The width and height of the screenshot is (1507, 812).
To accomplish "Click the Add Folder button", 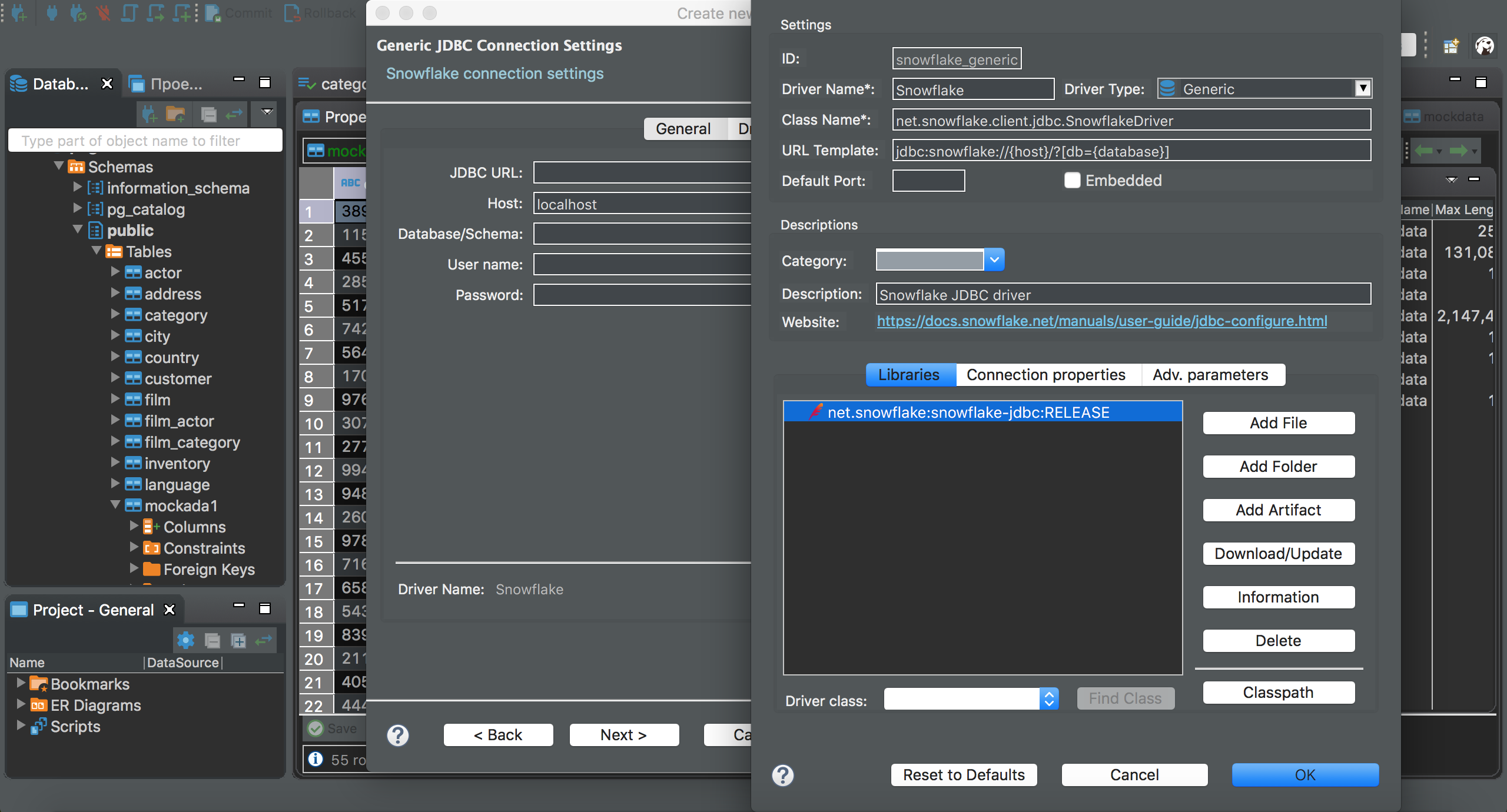I will coord(1277,466).
